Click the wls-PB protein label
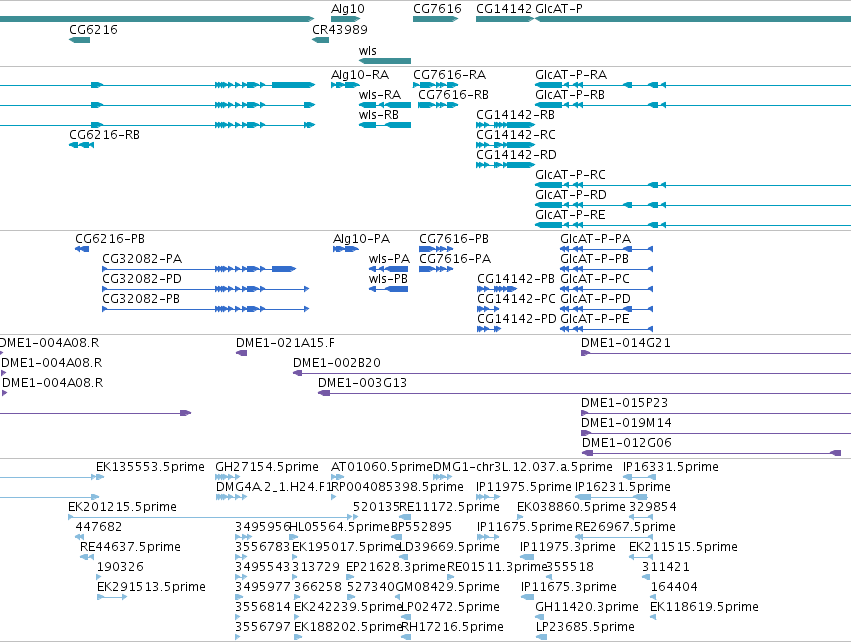 (x=388, y=279)
